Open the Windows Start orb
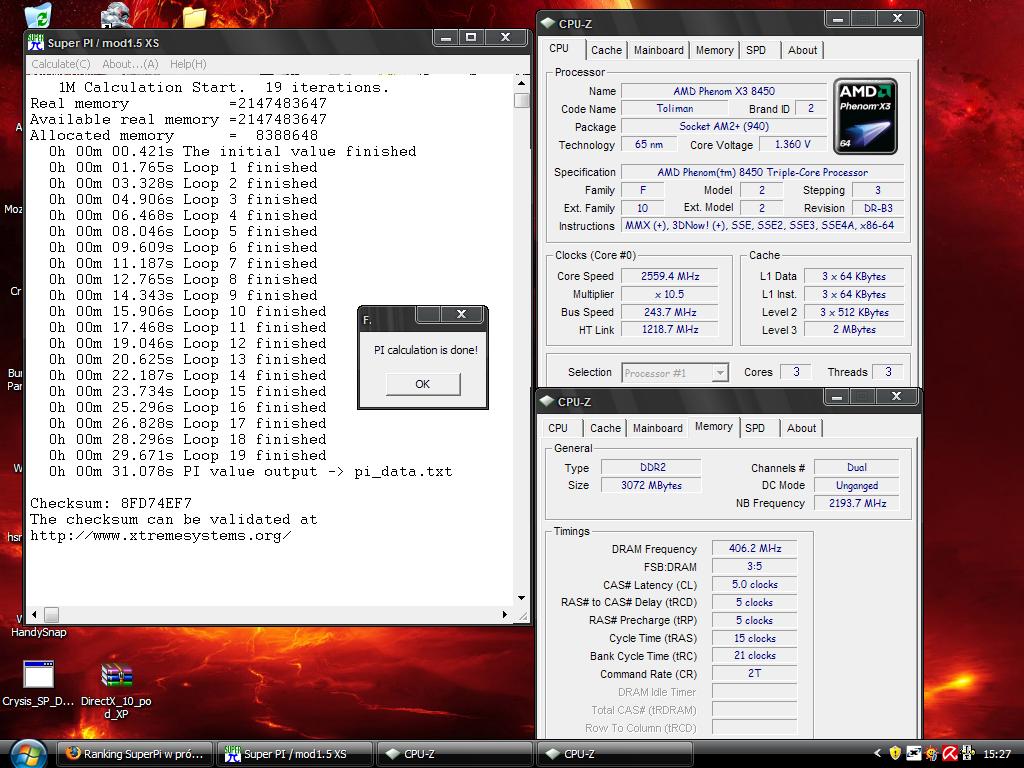This screenshot has width=1024, height=768. (28, 754)
